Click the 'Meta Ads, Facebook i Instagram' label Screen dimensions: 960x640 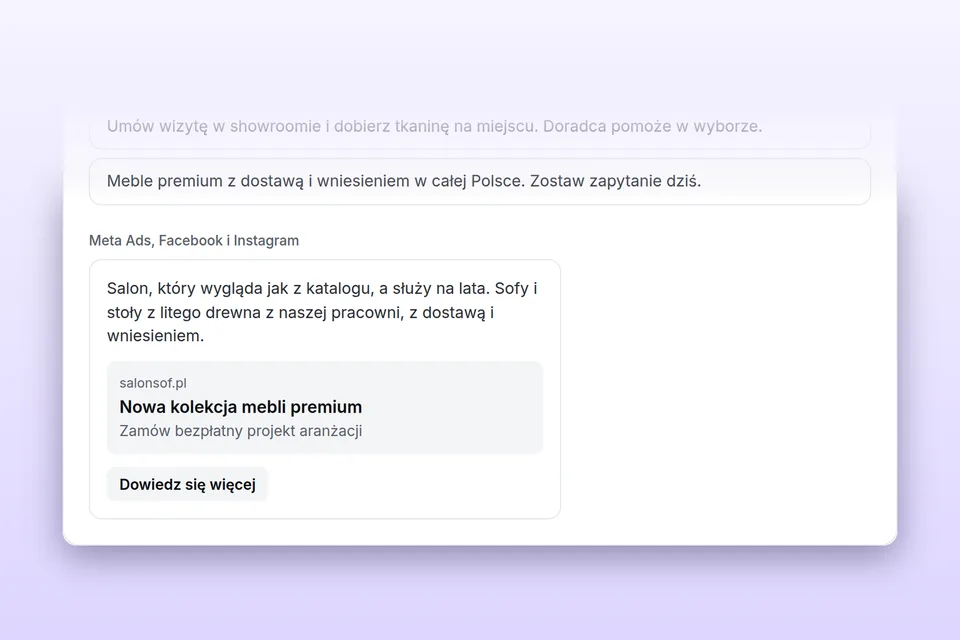click(194, 241)
